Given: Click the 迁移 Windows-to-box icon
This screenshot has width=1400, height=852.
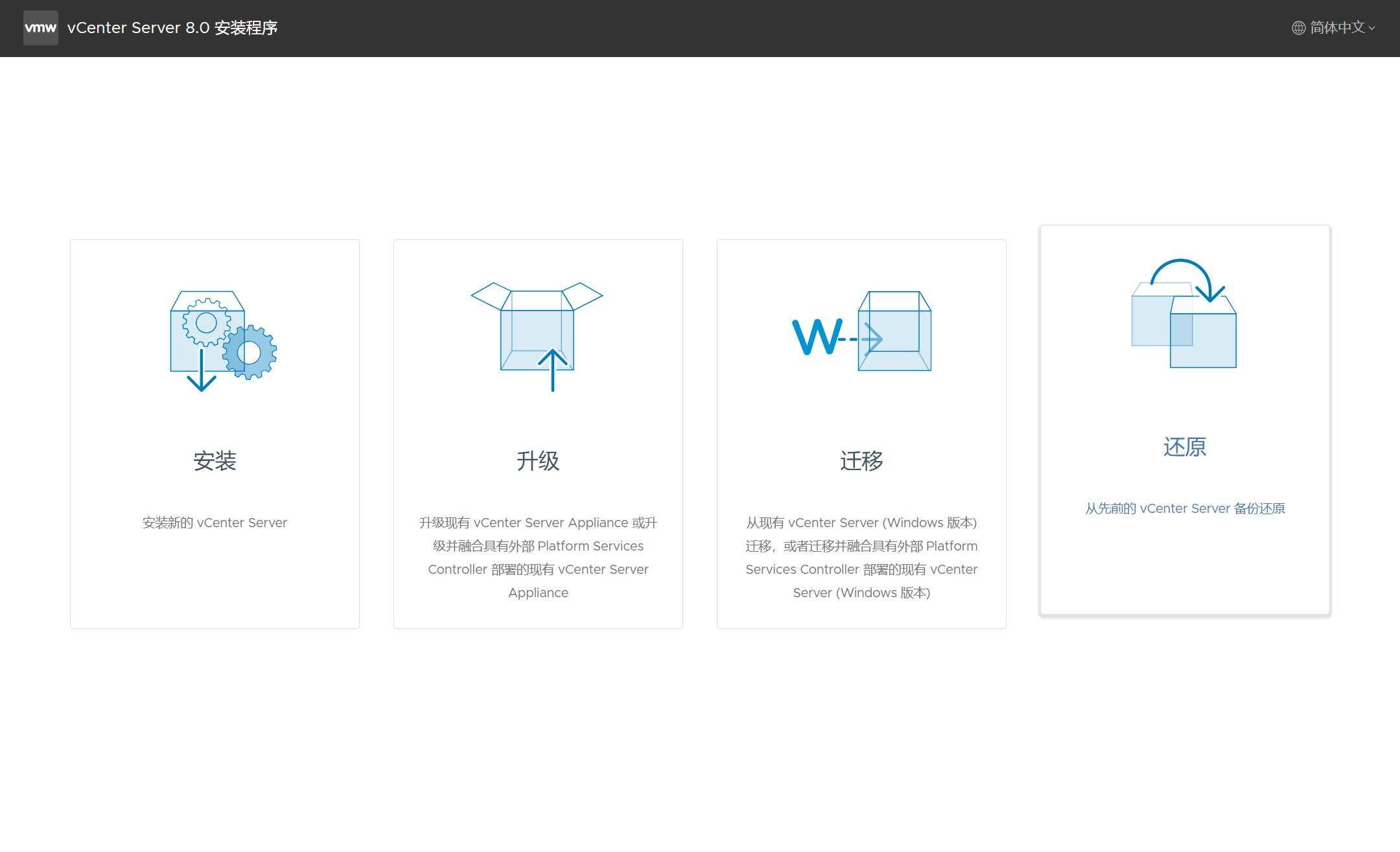Looking at the screenshot, I should [861, 331].
